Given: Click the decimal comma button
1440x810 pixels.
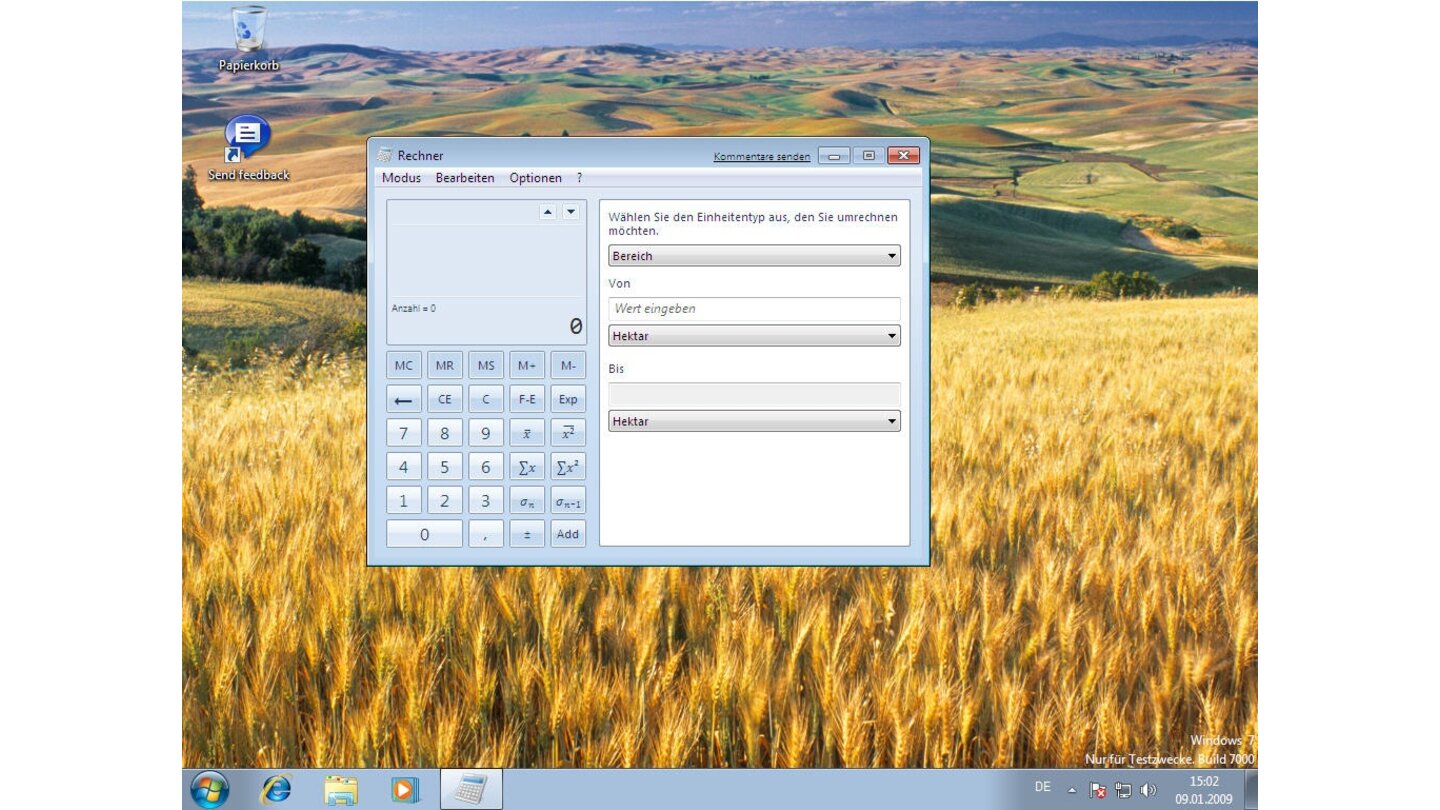Looking at the screenshot, I should 485,534.
